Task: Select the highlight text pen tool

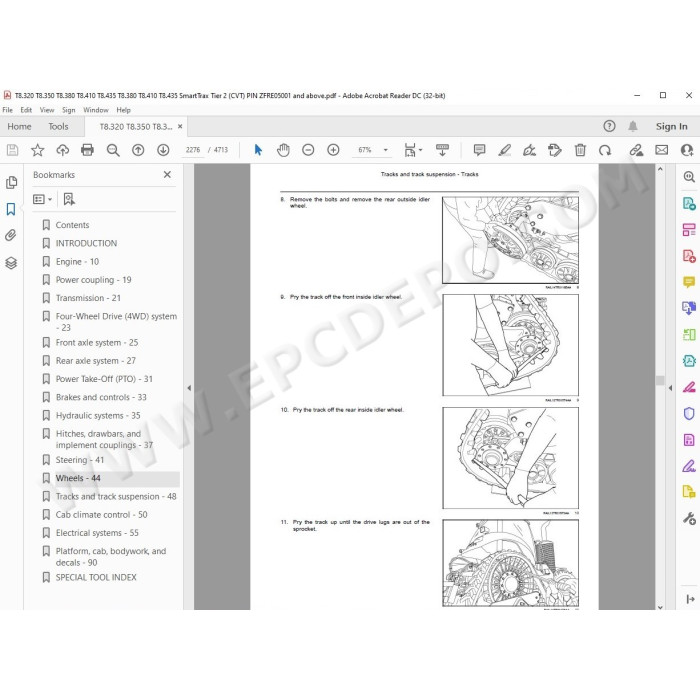Action: tap(504, 150)
